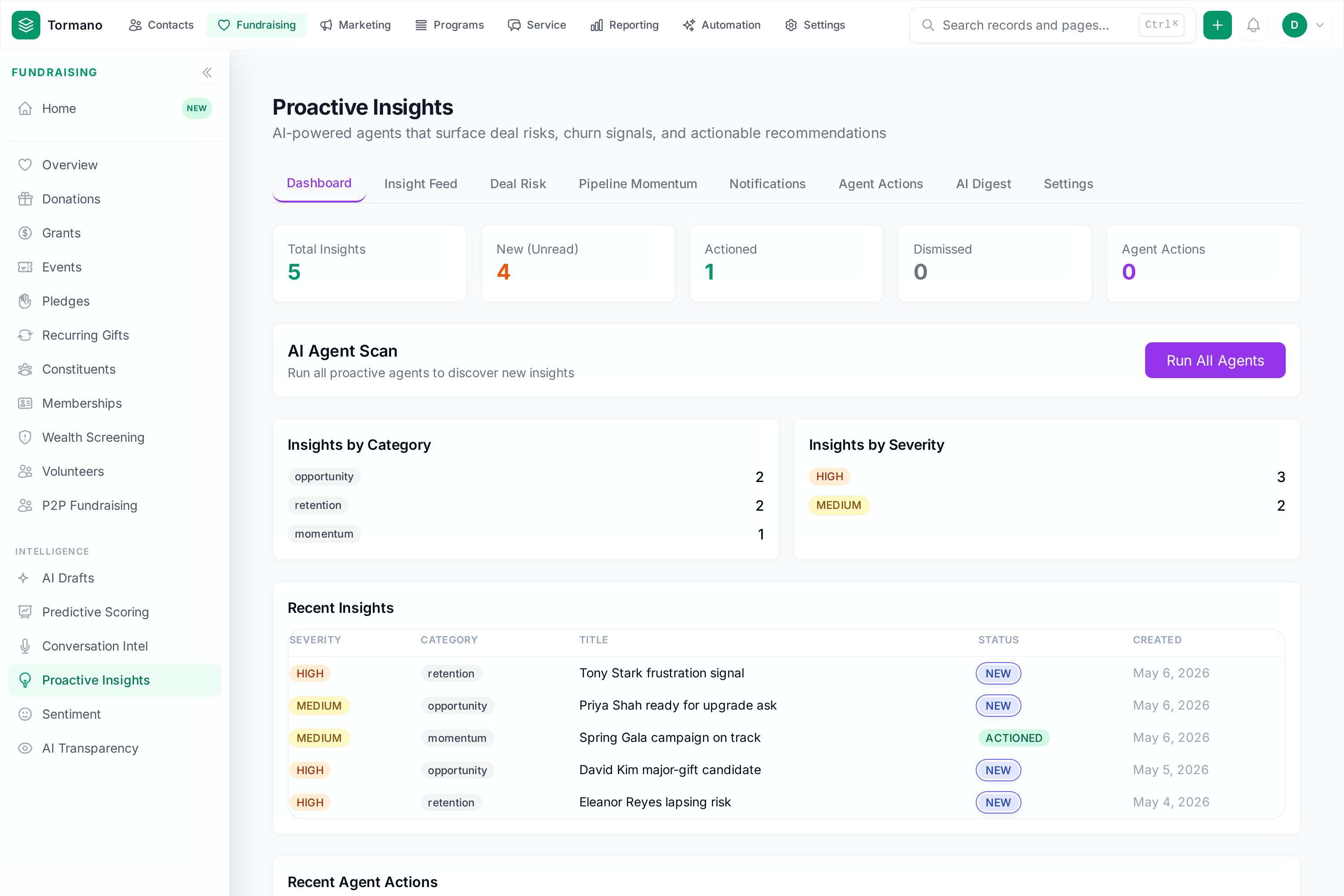Screen dimensions: 1344x896
Task: Open the Overview heart icon in sidebar
Action: pos(25,165)
